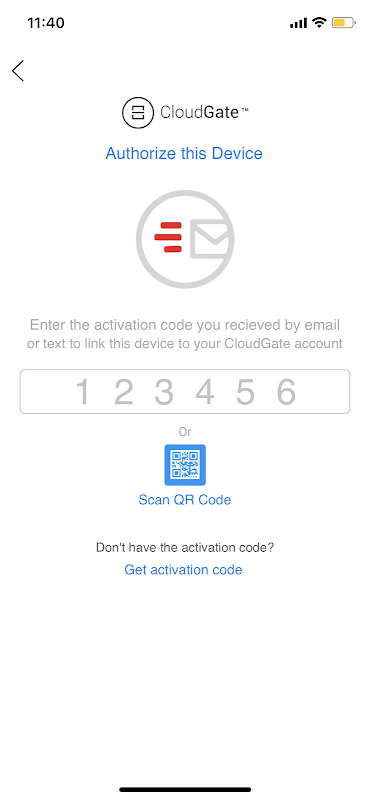Tap the back arrow icon

[x=18, y=71]
